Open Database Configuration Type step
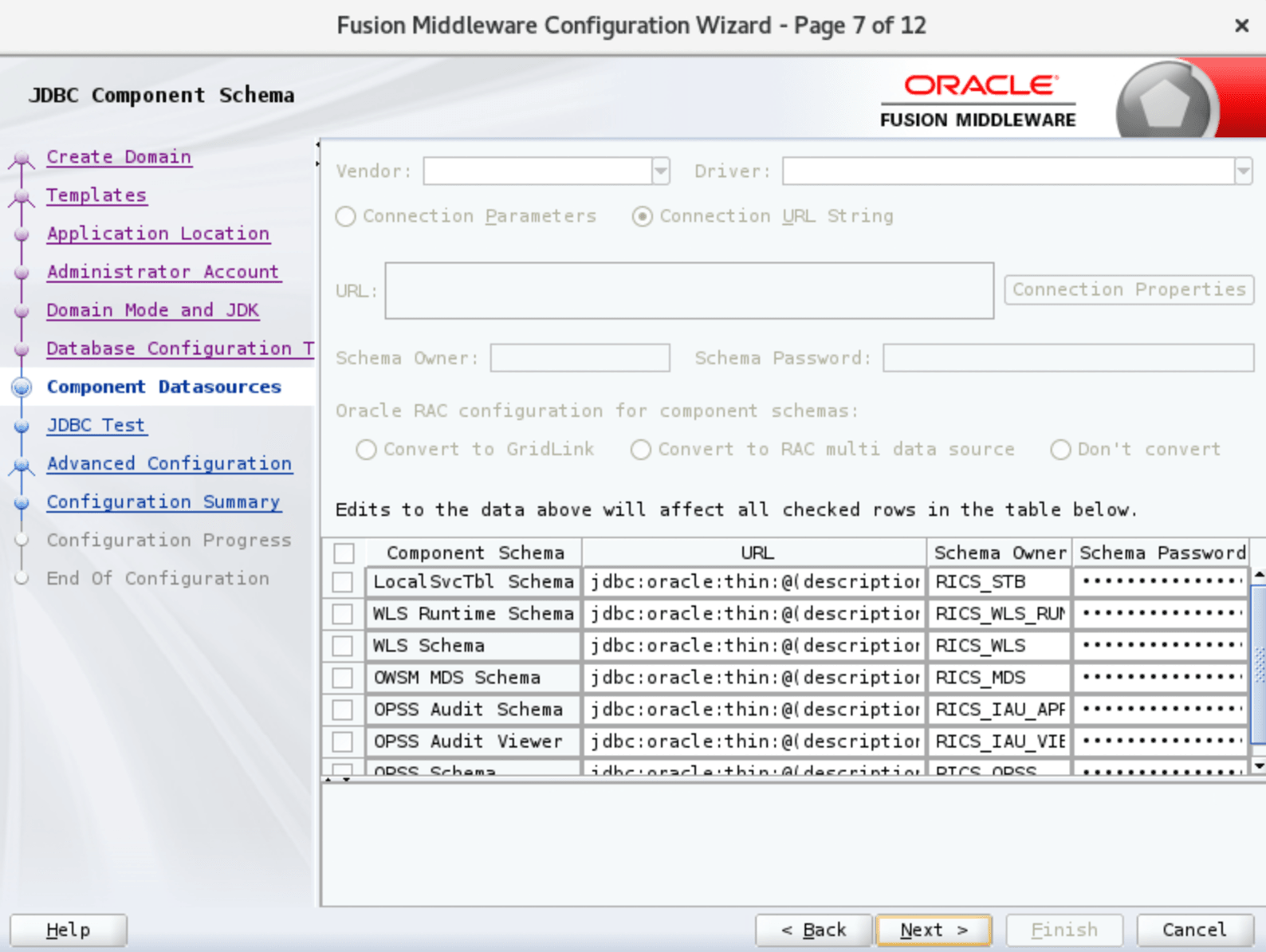The height and width of the screenshot is (952, 1266). 180,348
